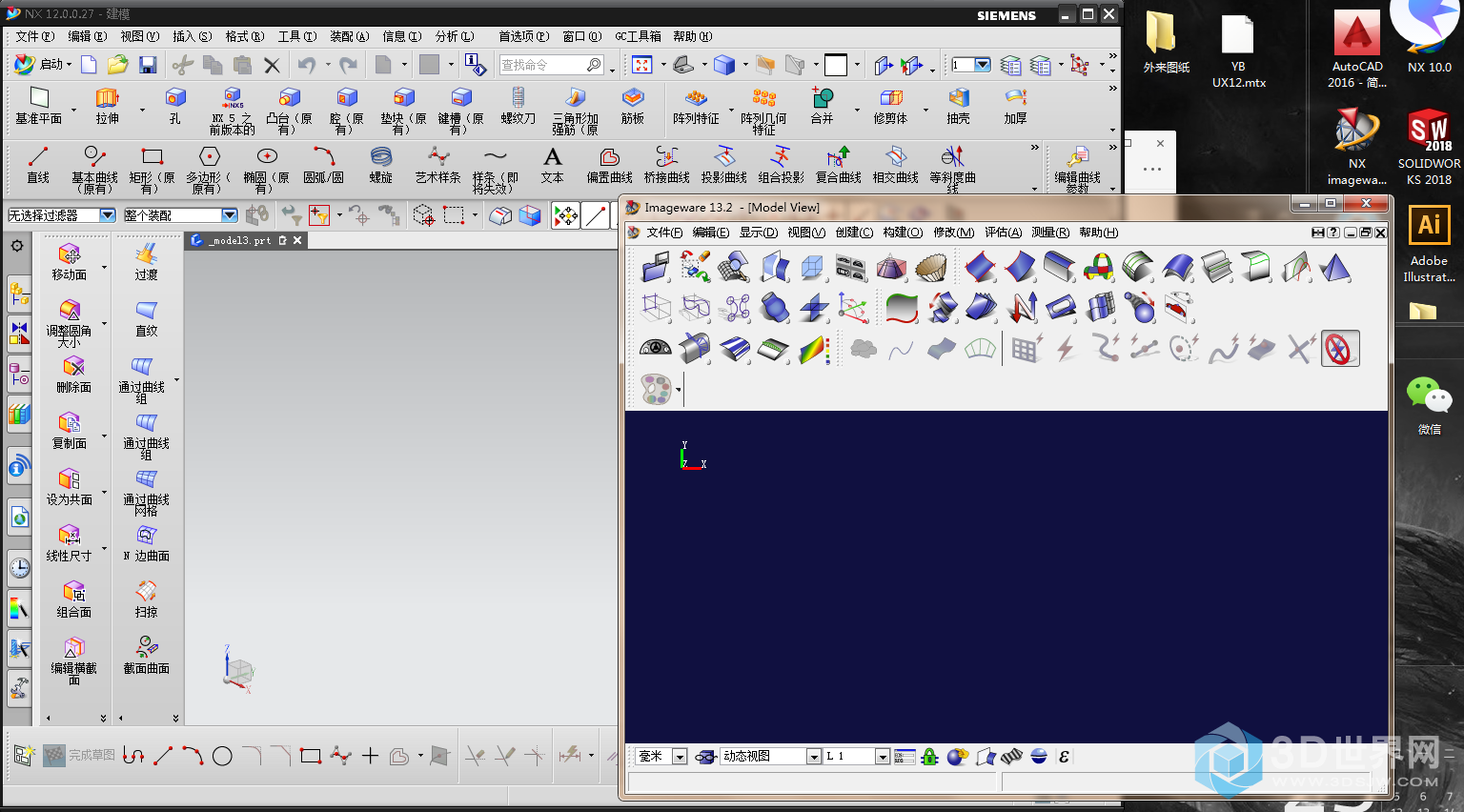Toggle the red-circled prohibit icon in Imageware

[1339, 349]
